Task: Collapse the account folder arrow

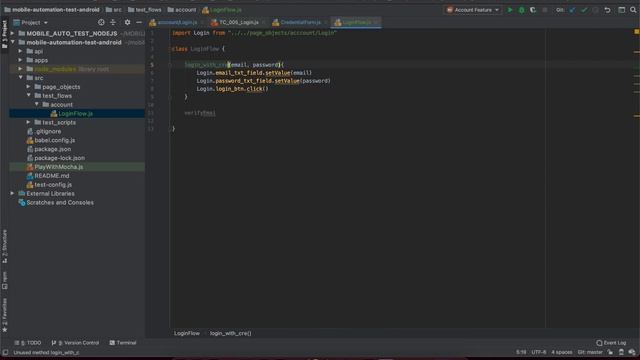Action: coord(37,104)
